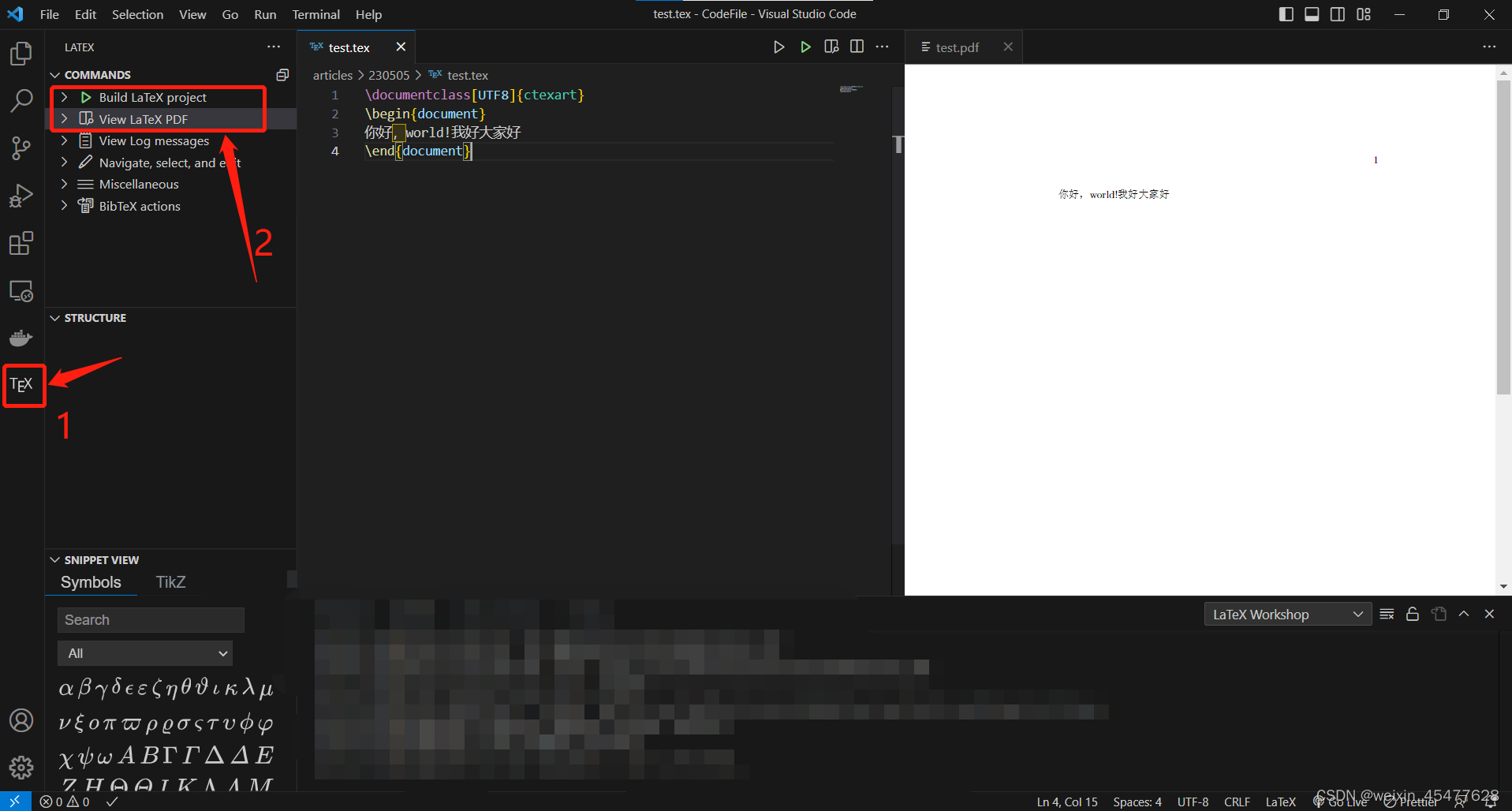Toggle the Primary Side Bar visibility icon
The height and width of the screenshot is (811, 1512).
point(1286,14)
